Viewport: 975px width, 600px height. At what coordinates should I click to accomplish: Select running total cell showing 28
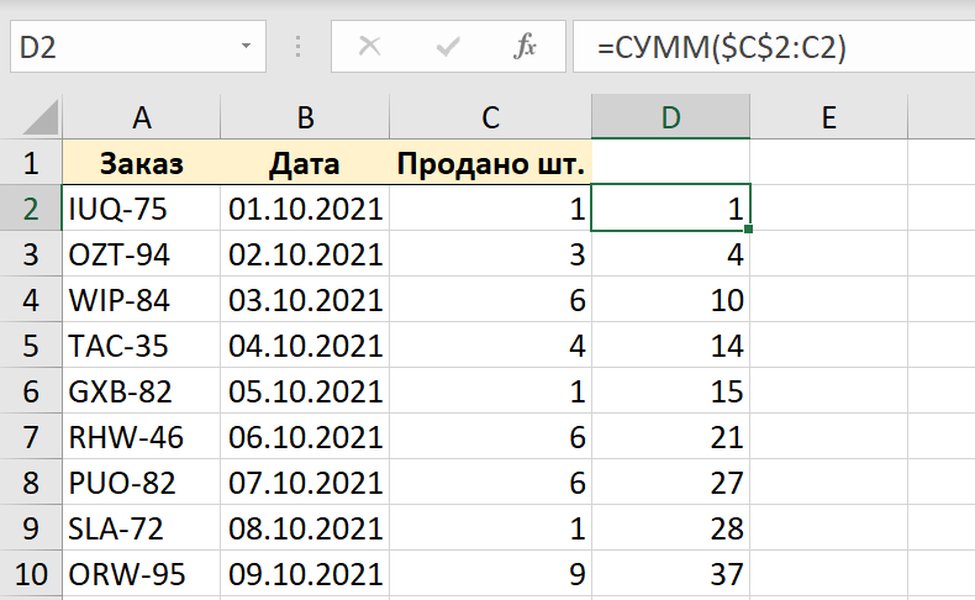coord(670,528)
